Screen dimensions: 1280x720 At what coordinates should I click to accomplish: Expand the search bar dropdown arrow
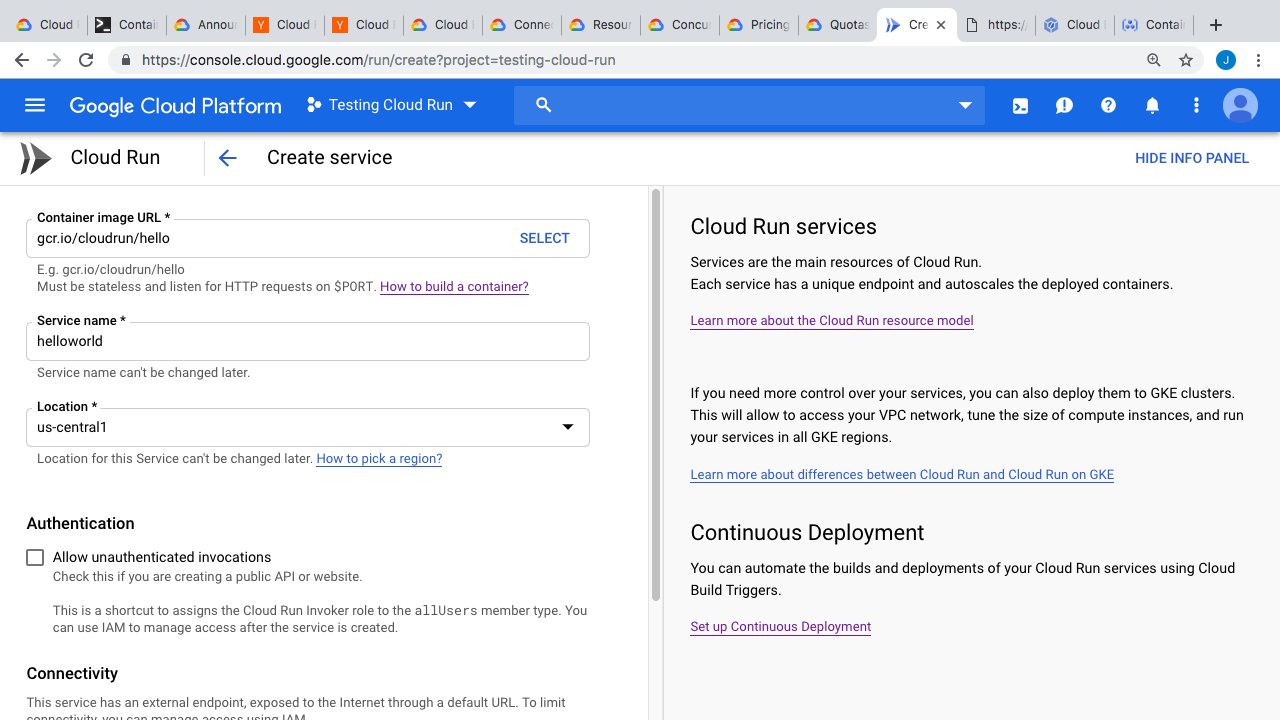point(965,105)
